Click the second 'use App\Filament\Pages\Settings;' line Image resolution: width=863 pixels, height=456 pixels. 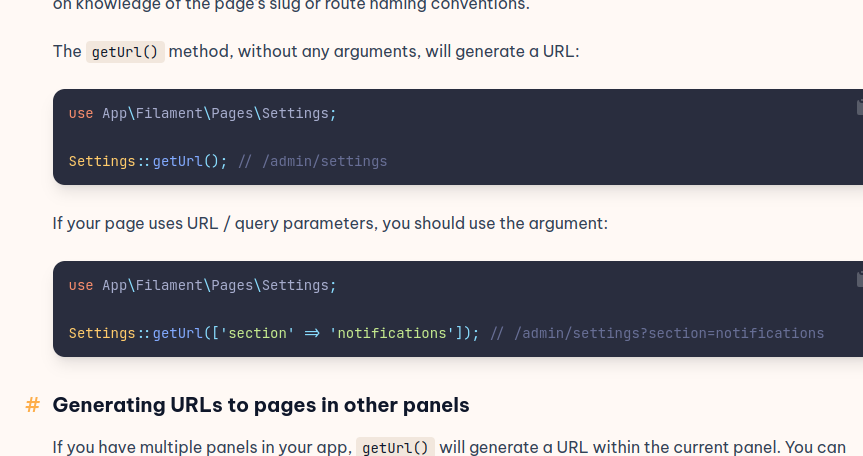point(203,285)
